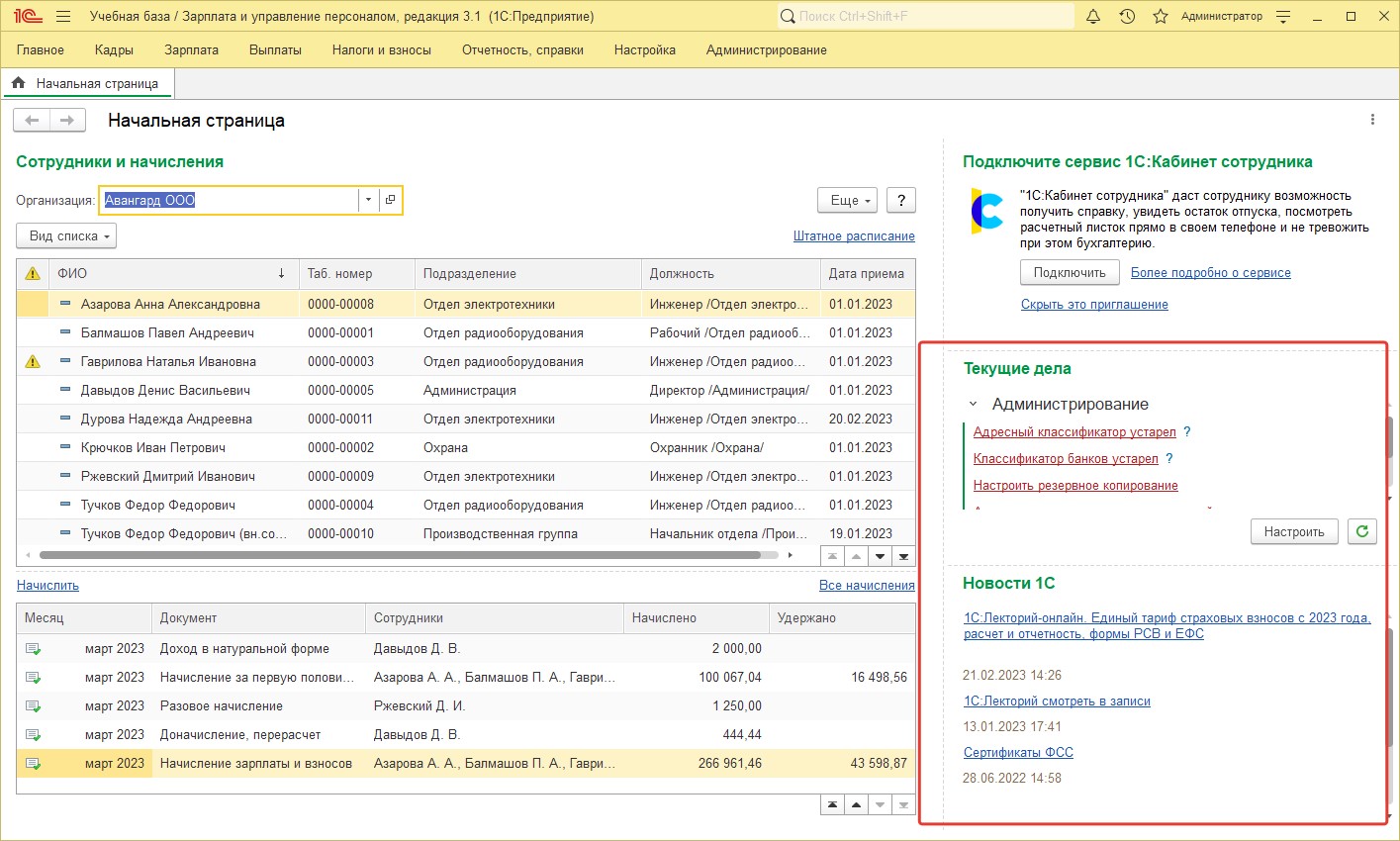This screenshot has width=1400, height=841.
Task: Open Выплаты menu
Action: click(275, 49)
